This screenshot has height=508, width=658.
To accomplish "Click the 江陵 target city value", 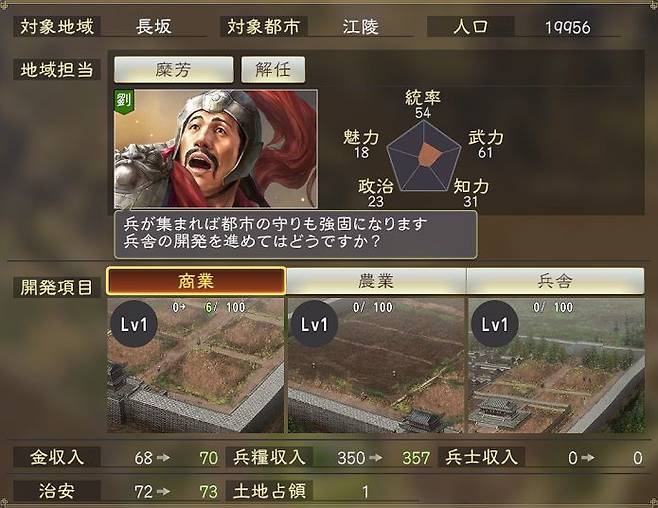I will point(360,27).
